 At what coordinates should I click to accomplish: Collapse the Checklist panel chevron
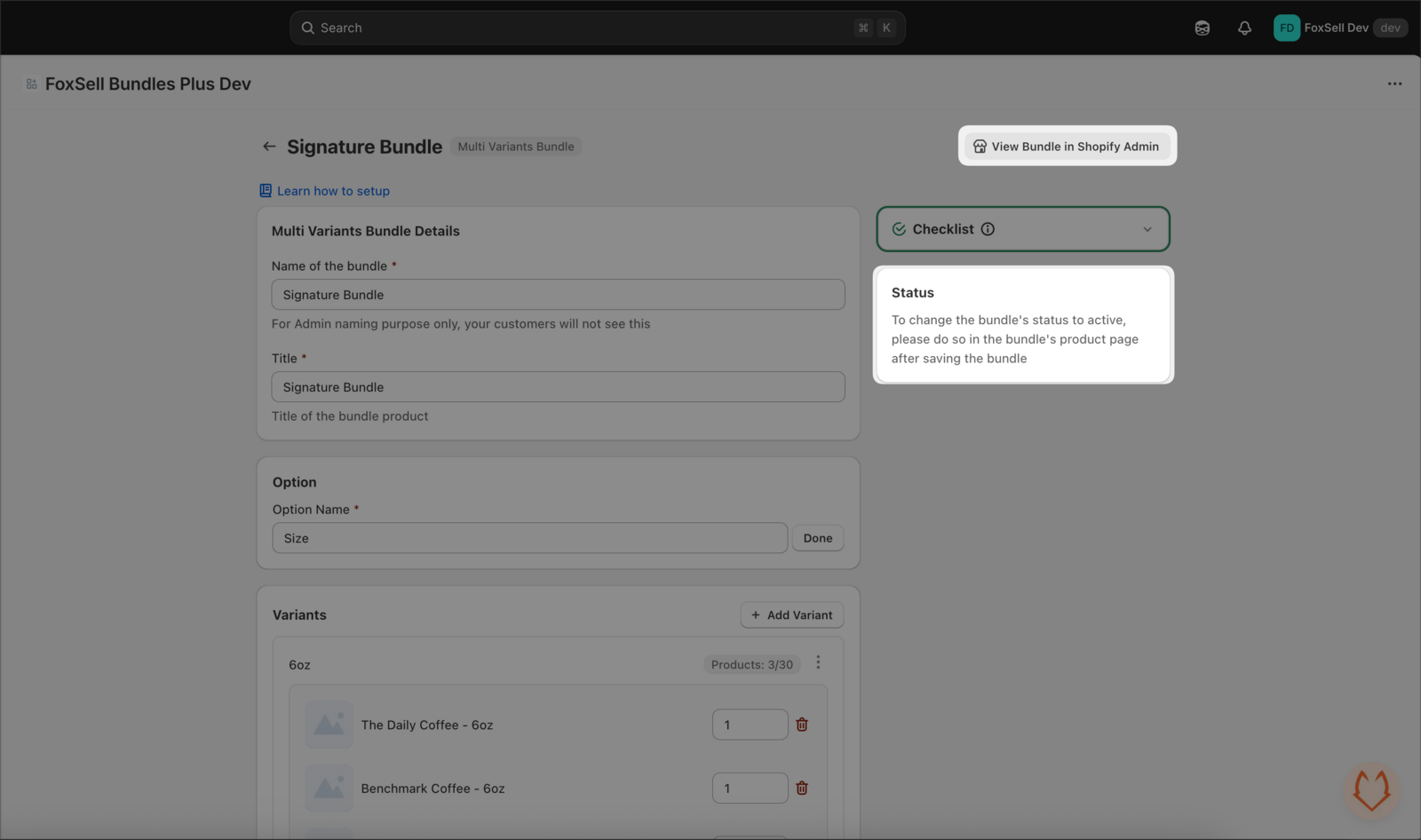(x=1147, y=229)
